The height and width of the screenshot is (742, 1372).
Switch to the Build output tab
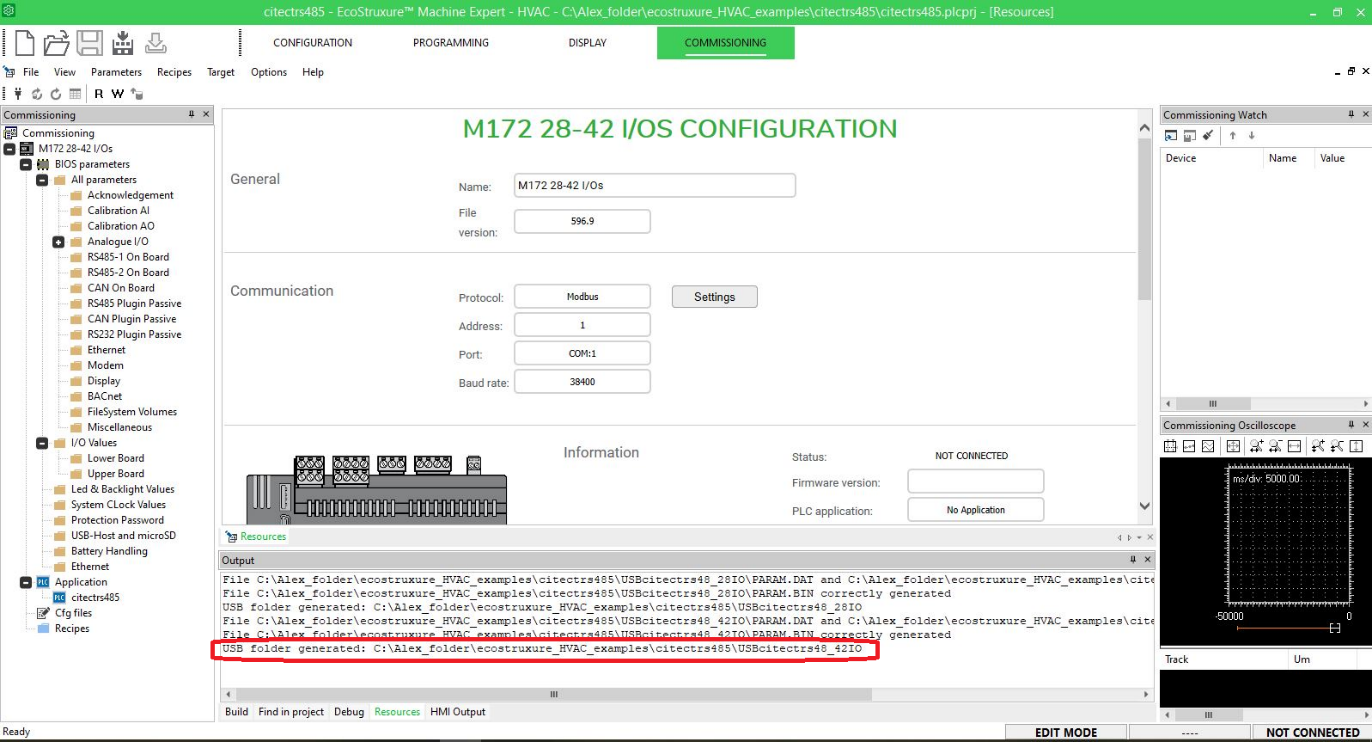[x=237, y=712]
